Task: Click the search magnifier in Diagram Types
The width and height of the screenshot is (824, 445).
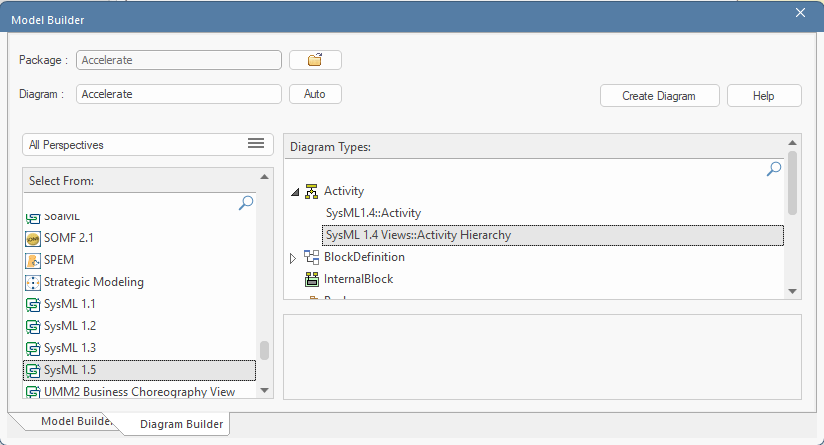Action: click(x=773, y=170)
